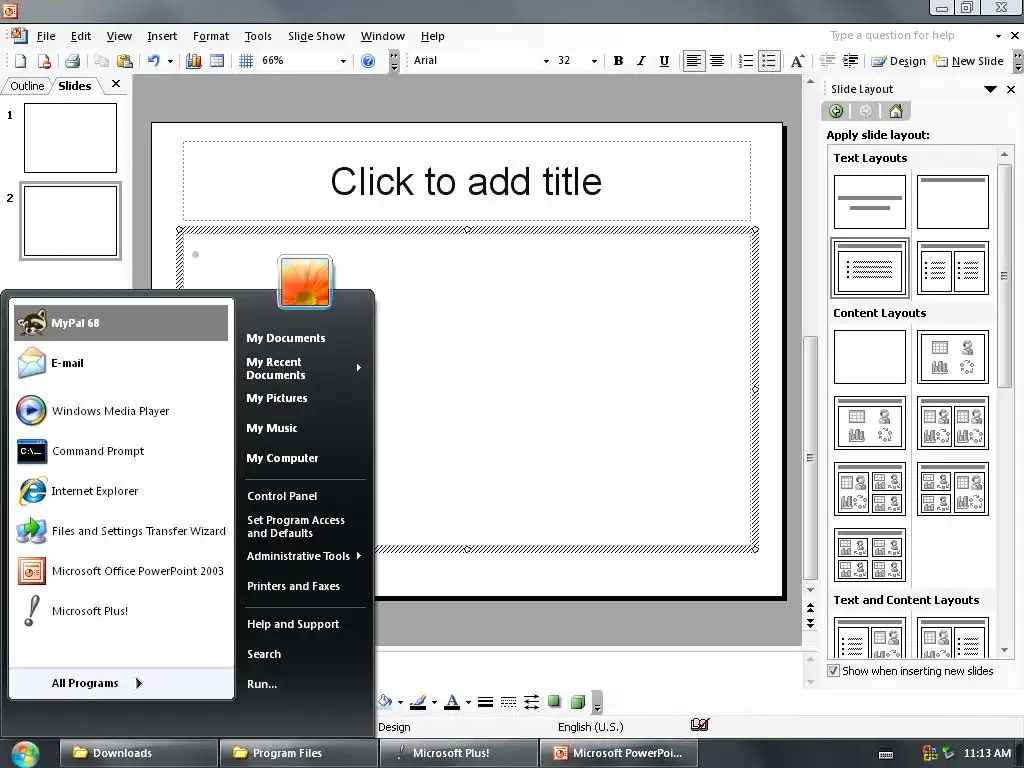This screenshot has width=1024, height=768.
Task: Click the Click to add title placeholder
Action: (466, 182)
